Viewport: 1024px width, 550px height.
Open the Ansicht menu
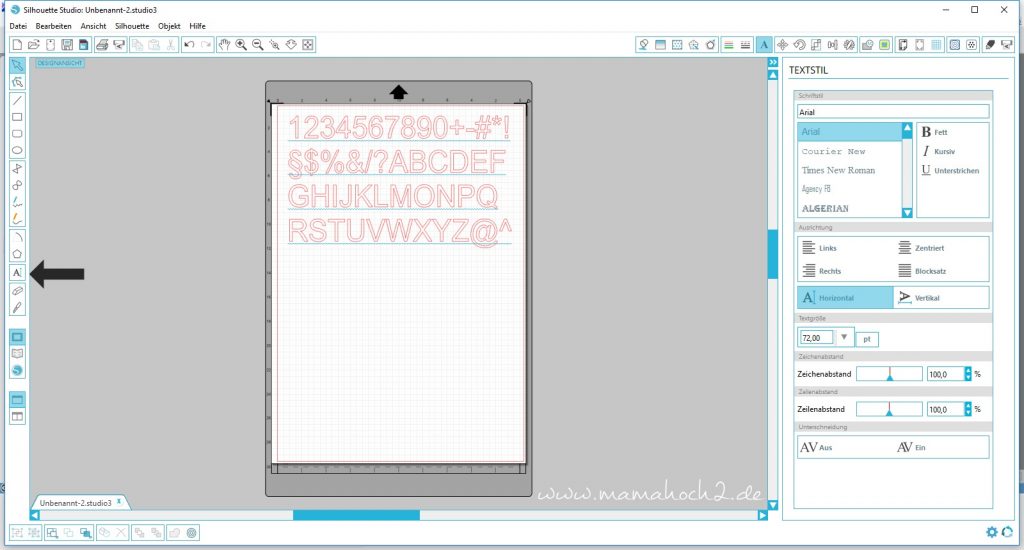[93, 26]
